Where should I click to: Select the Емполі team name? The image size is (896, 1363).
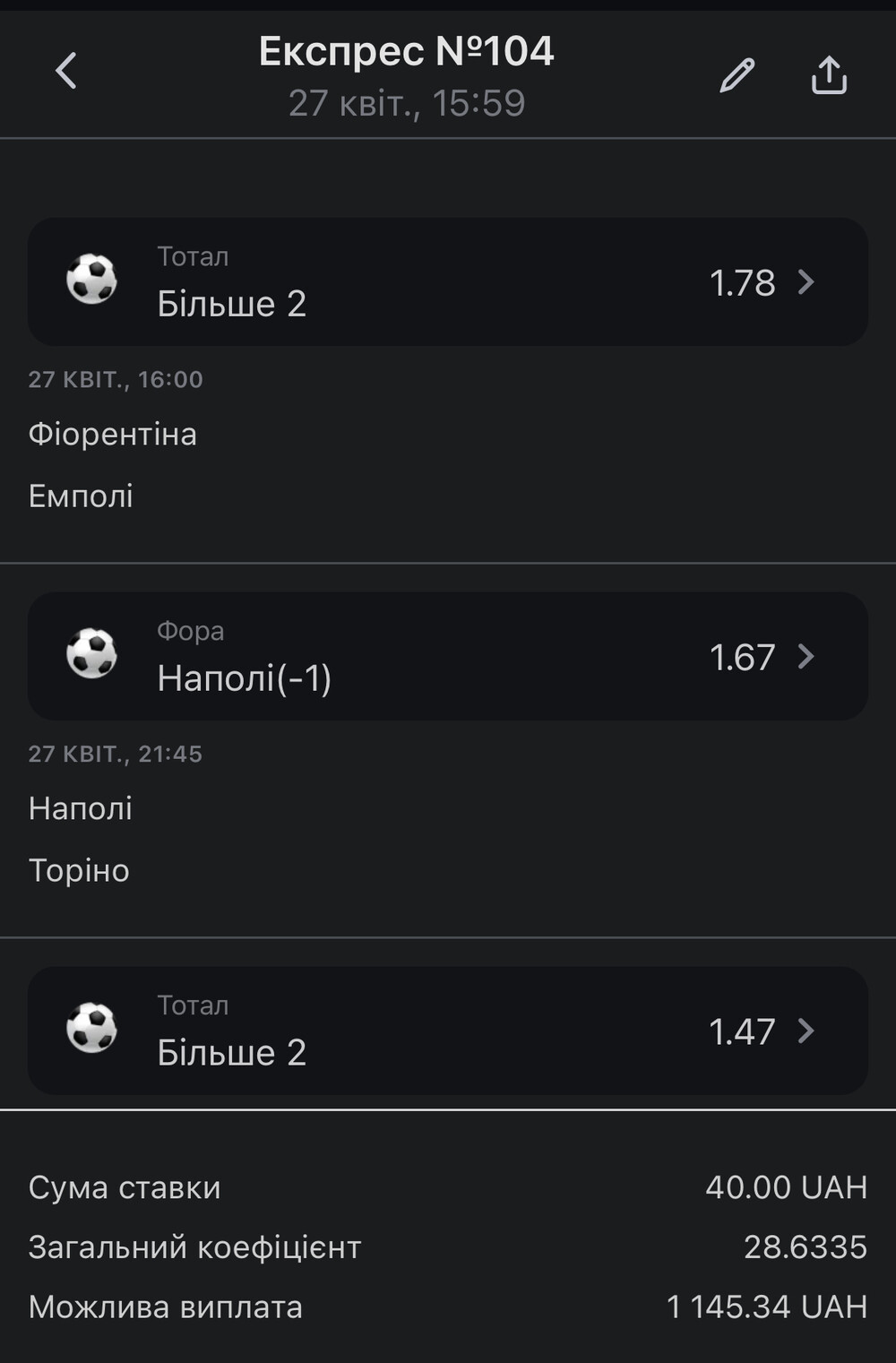pos(81,496)
